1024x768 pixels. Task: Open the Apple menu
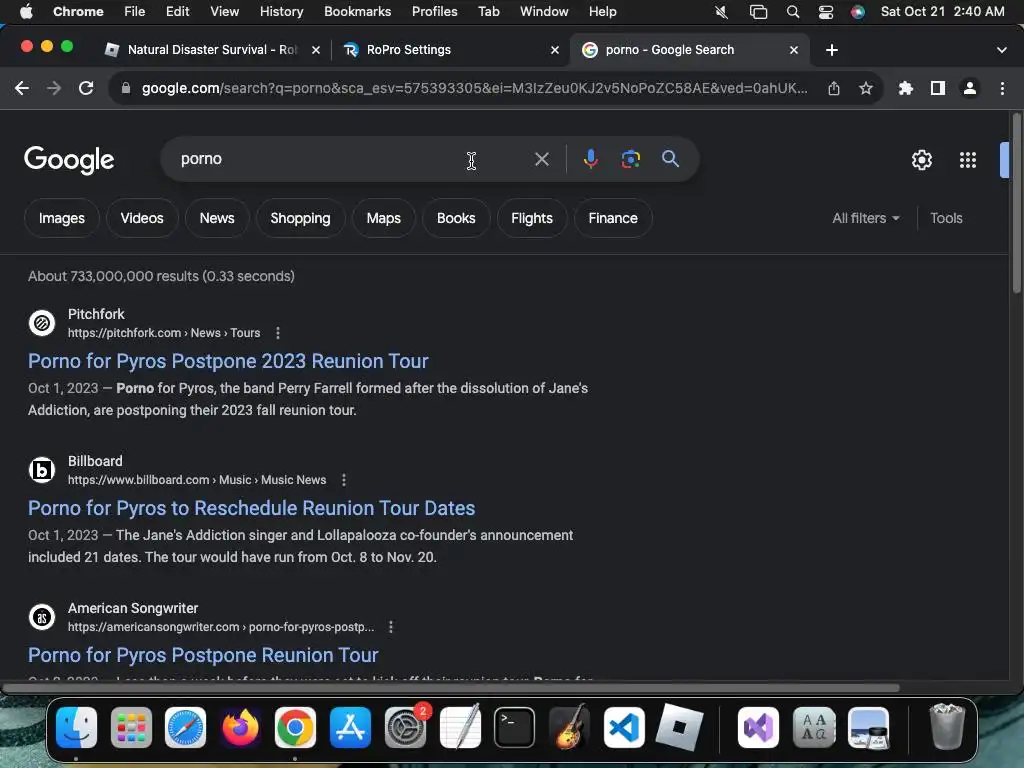pos(26,12)
